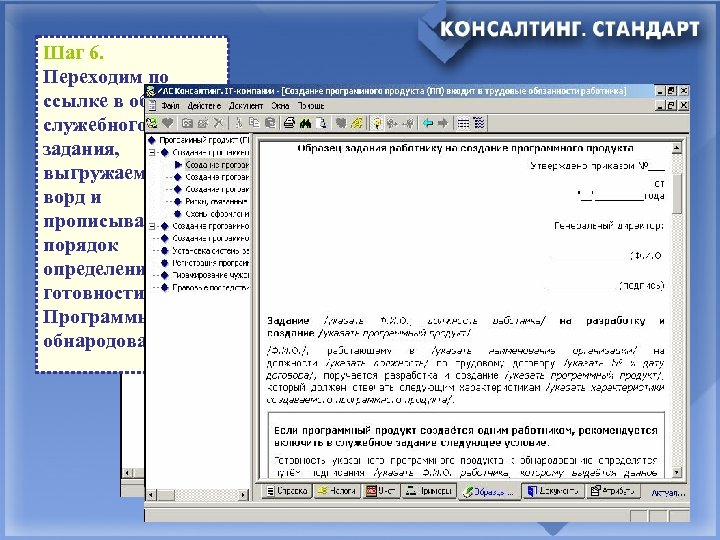The image size is (720, 540).
Task: Click the Актуал... link at bottom right
Action: point(668,493)
